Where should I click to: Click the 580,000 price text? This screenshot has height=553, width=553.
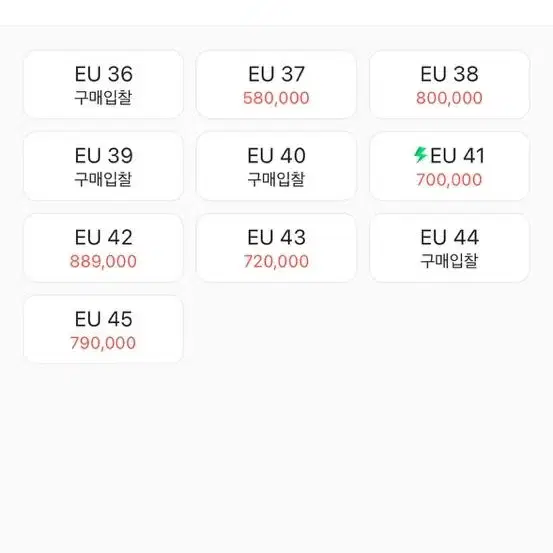[276, 98]
